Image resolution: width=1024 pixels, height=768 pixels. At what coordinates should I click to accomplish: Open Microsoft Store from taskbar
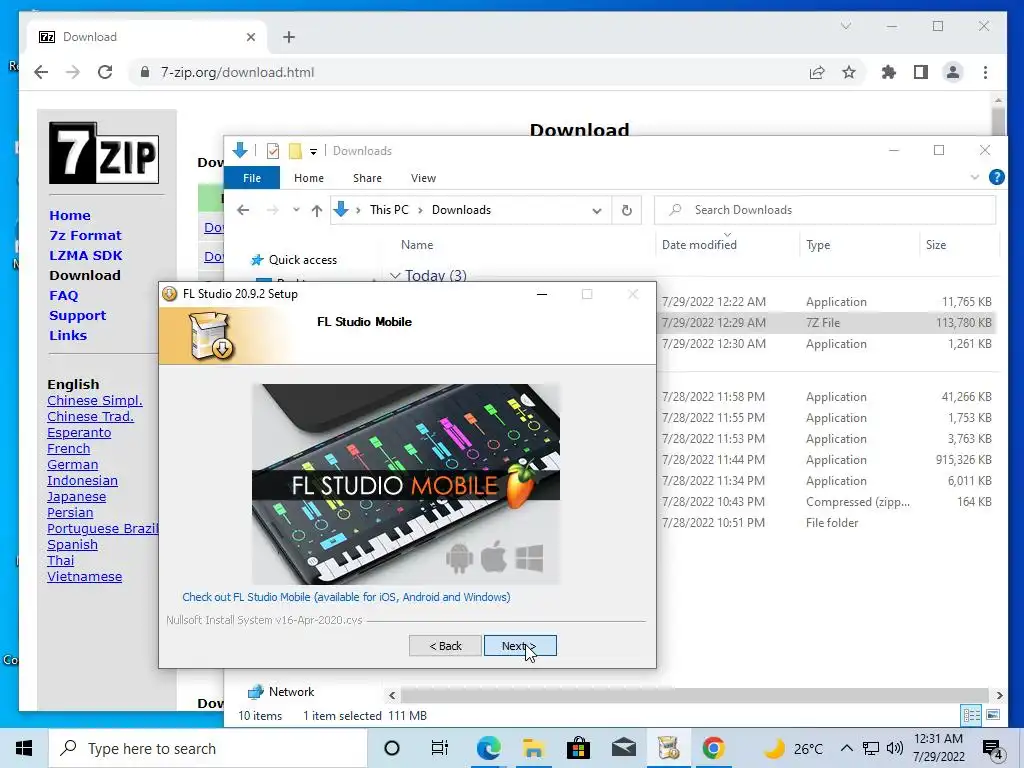click(x=578, y=748)
